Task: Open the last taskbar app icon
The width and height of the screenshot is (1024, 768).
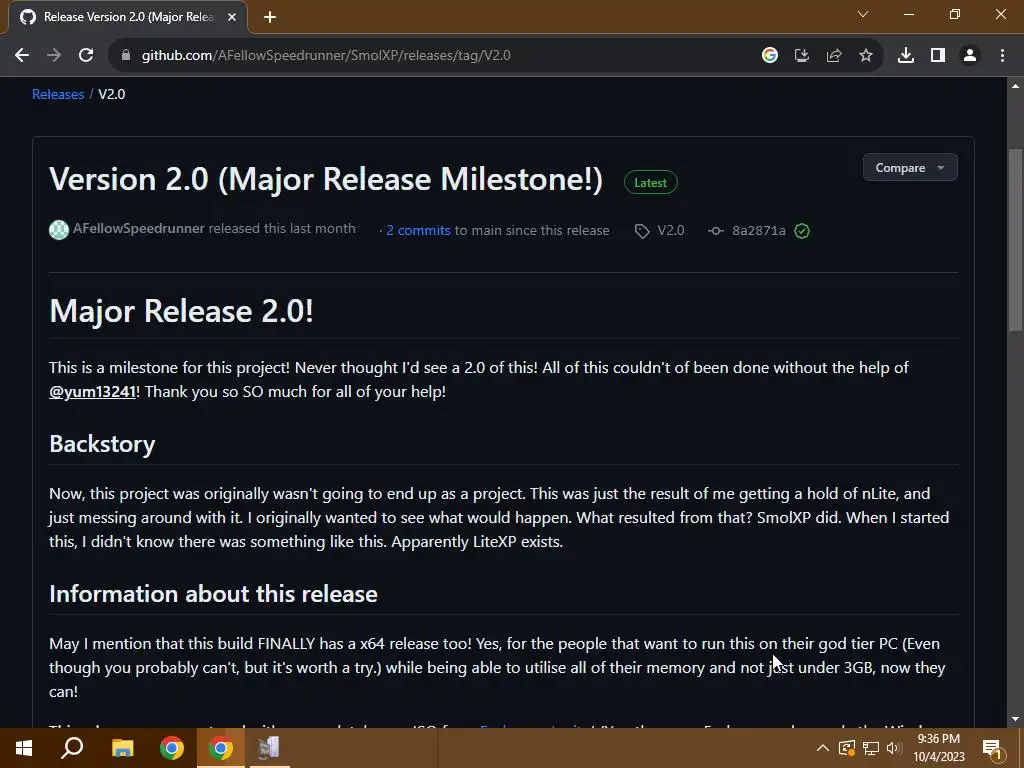Action: pyautogui.click(x=269, y=748)
